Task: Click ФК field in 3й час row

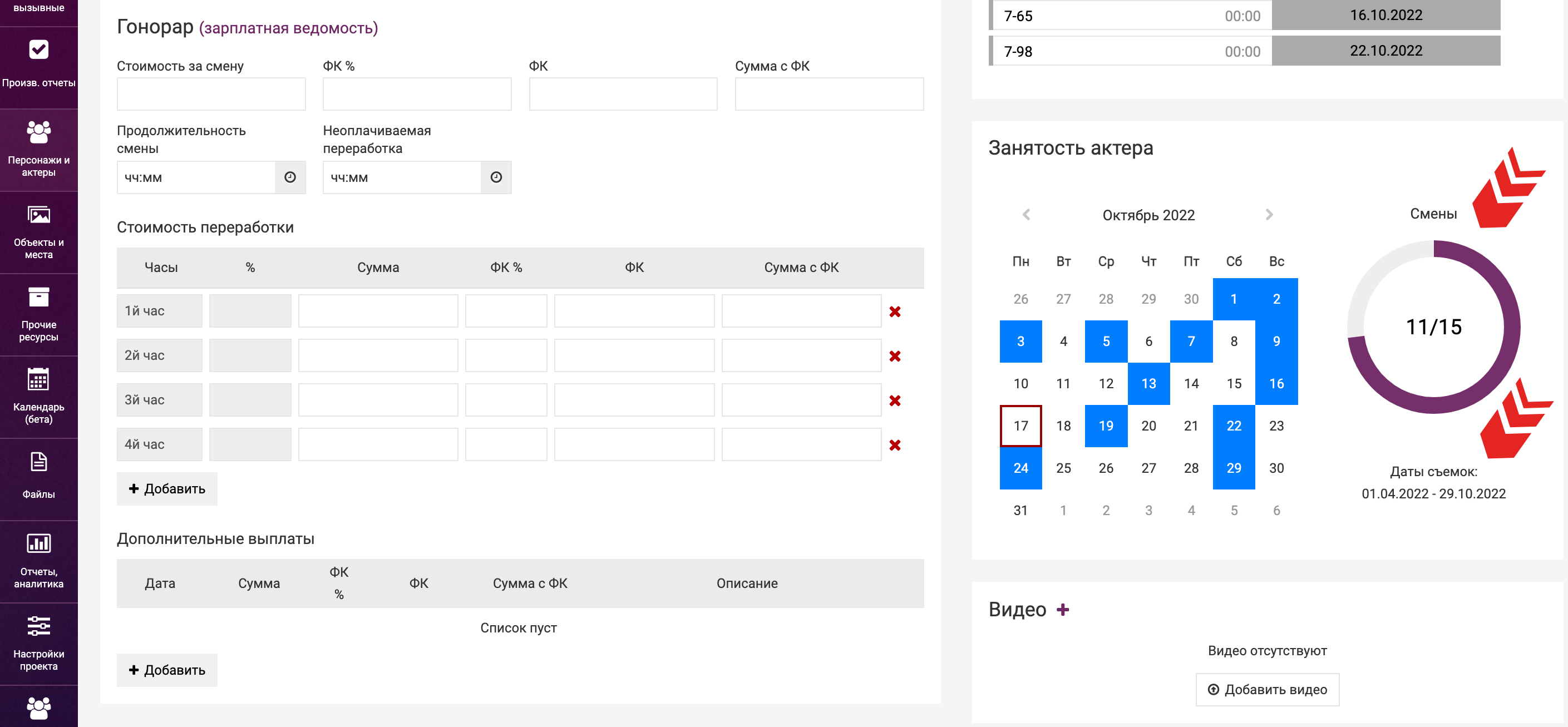Action: coord(634,400)
